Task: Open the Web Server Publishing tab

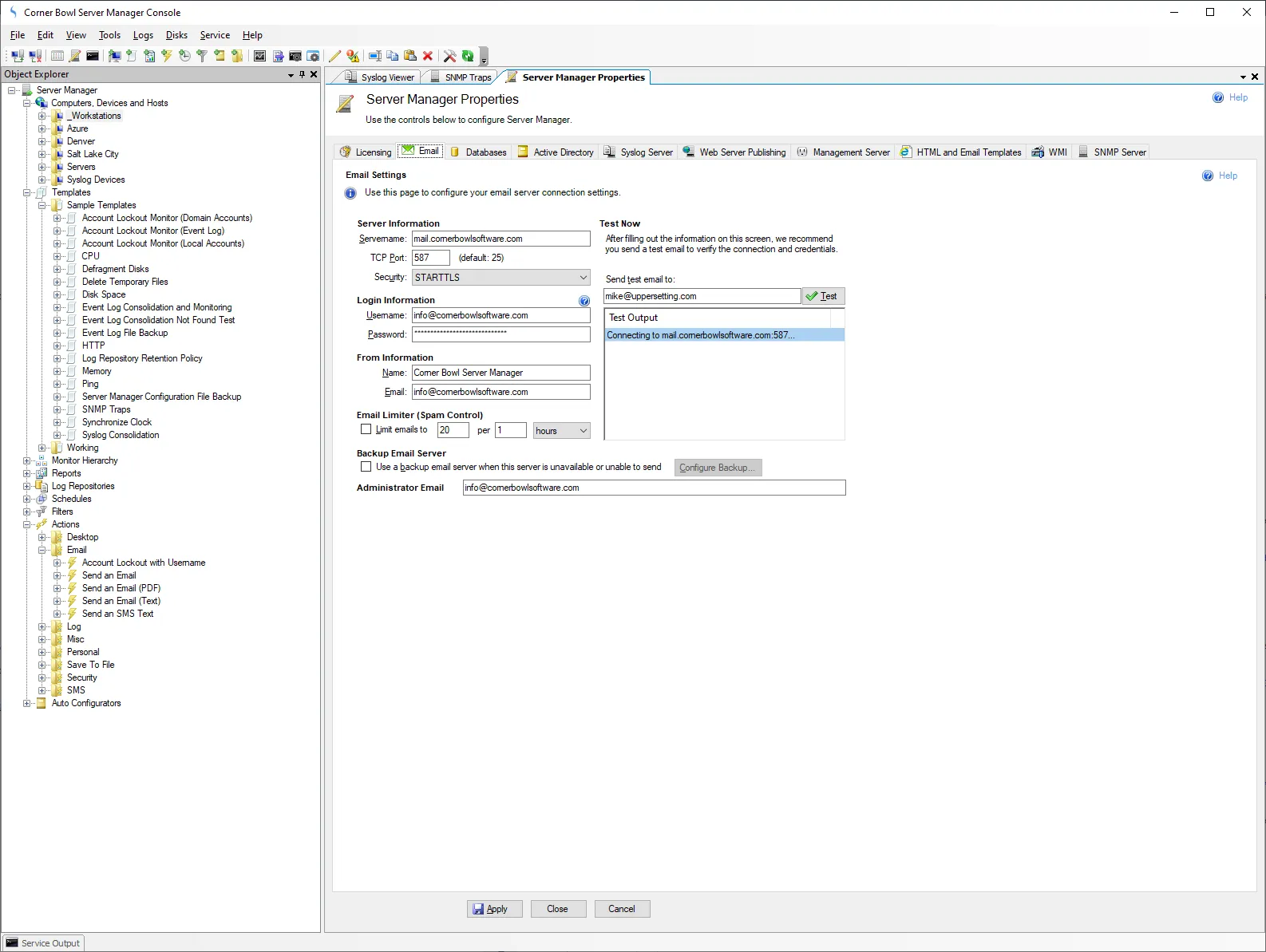Action: click(734, 152)
